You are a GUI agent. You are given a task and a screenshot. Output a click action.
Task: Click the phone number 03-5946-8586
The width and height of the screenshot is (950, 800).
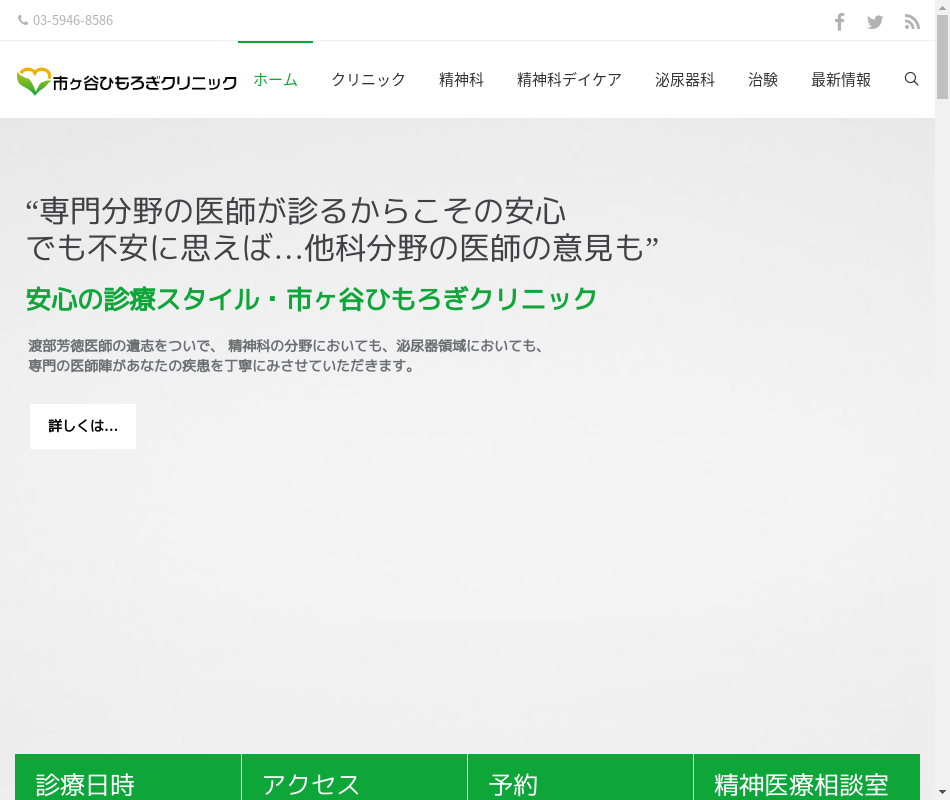click(73, 20)
